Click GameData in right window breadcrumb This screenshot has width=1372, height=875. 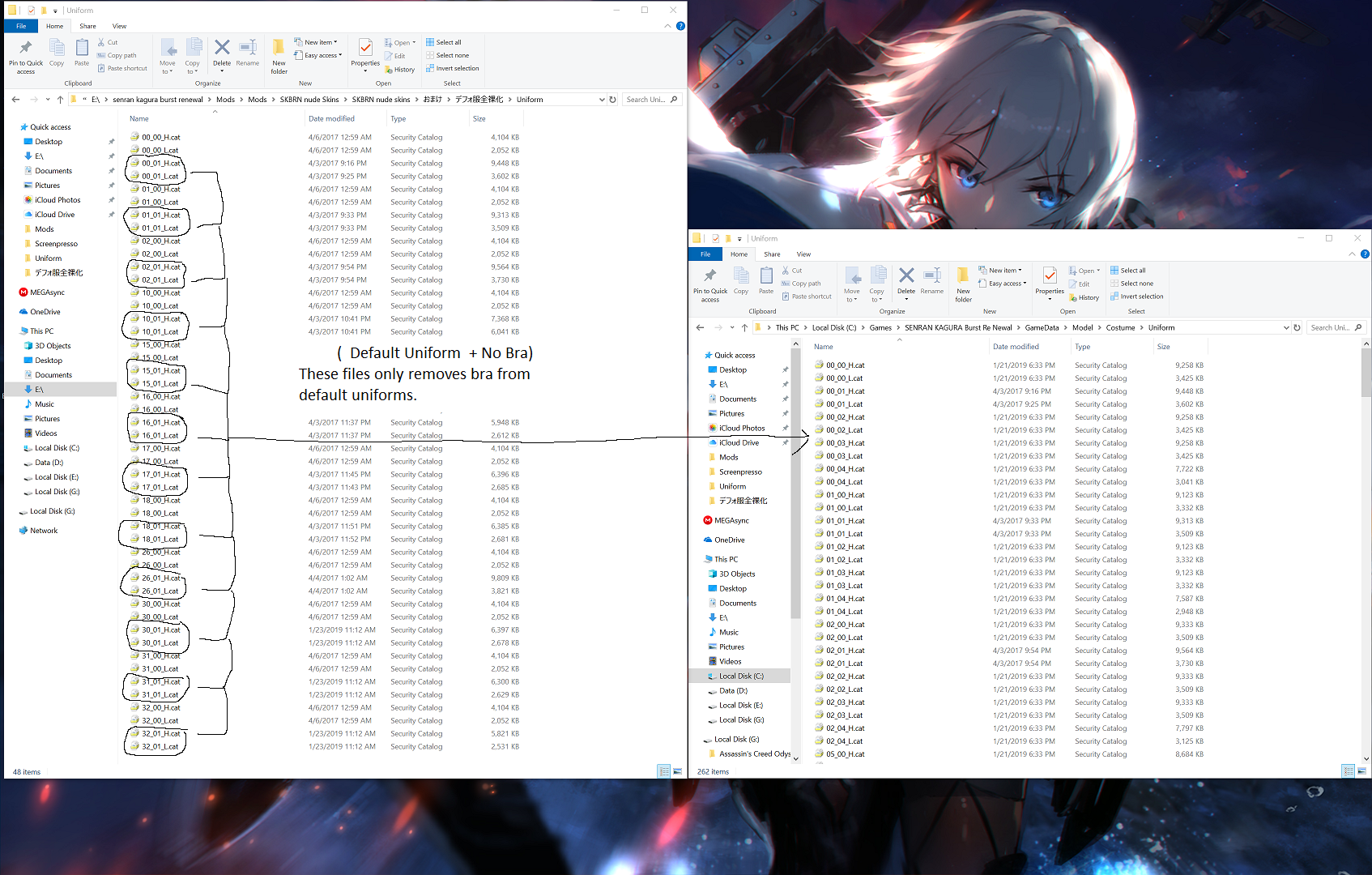(1042, 327)
